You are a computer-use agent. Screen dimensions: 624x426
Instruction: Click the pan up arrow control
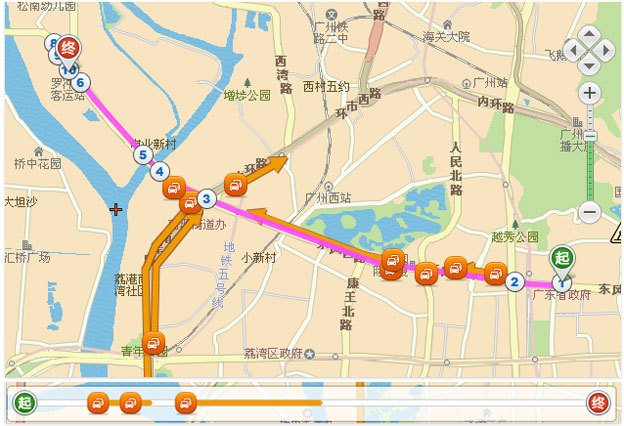[x=589, y=34]
